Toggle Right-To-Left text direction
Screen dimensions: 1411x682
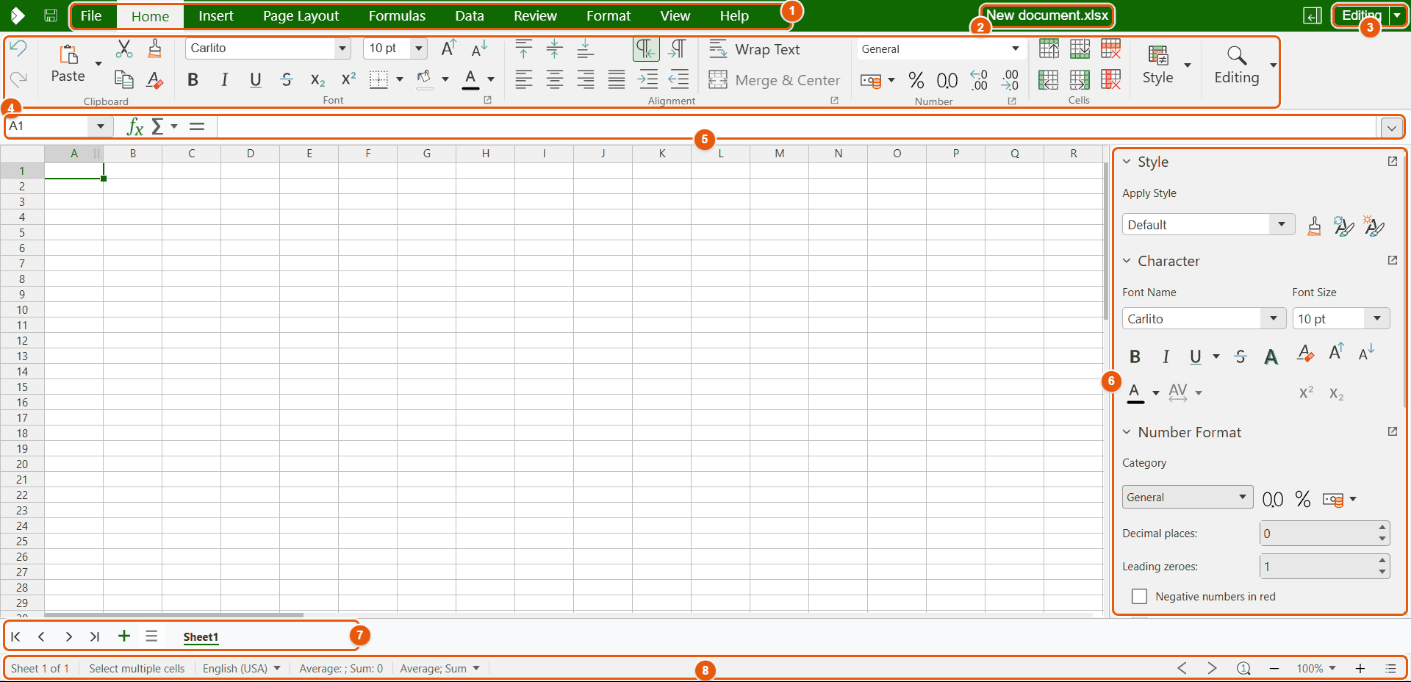[677, 48]
